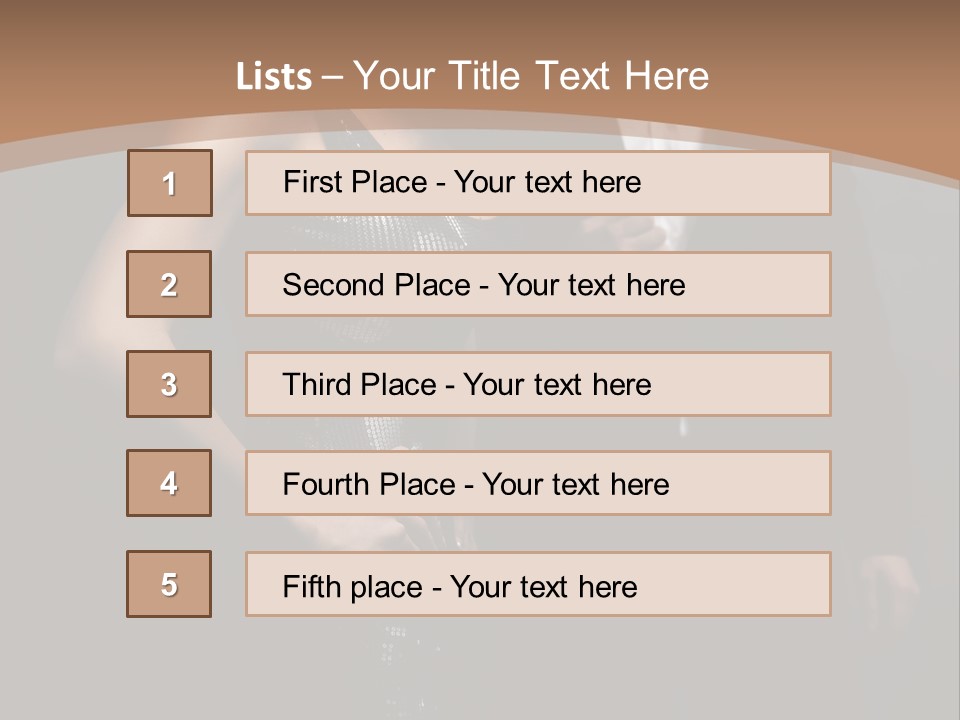Image resolution: width=960 pixels, height=720 pixels.
Task: Click the number 1 box
Action: 170,183
